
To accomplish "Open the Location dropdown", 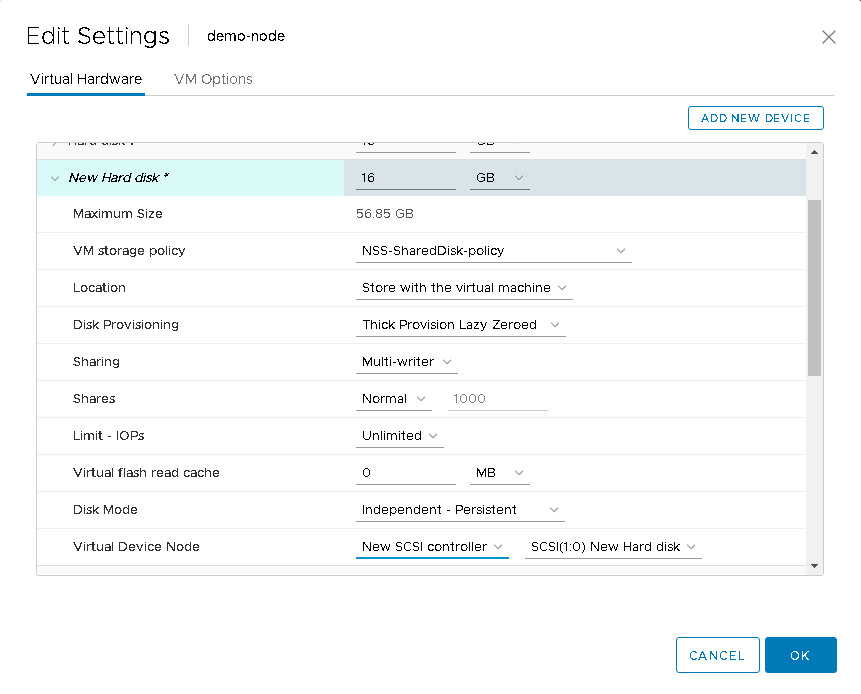I will tap(464, 288).
